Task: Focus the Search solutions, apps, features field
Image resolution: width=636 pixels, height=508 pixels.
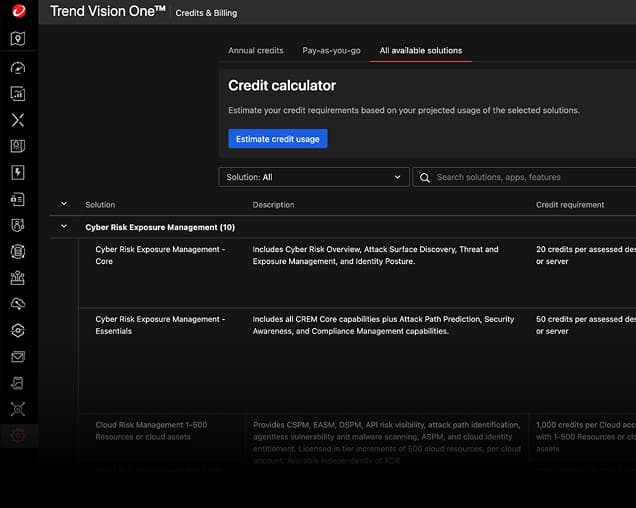Action: [530, 177]
